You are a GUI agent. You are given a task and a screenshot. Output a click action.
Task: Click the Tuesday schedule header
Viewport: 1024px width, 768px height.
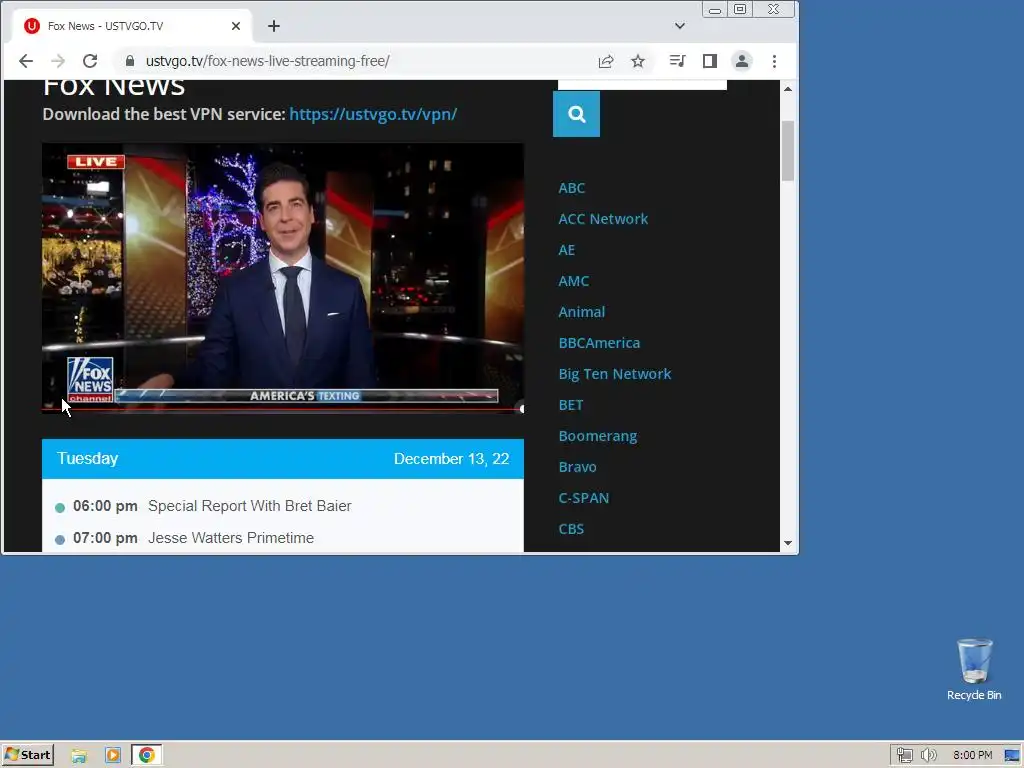pos(88,458)
